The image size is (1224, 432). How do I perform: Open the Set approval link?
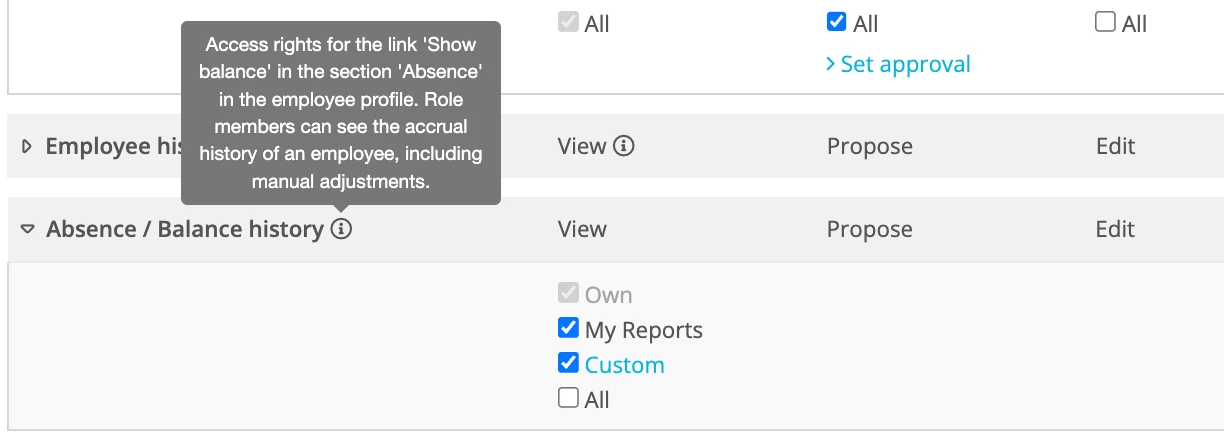click(x=898, y=64)
